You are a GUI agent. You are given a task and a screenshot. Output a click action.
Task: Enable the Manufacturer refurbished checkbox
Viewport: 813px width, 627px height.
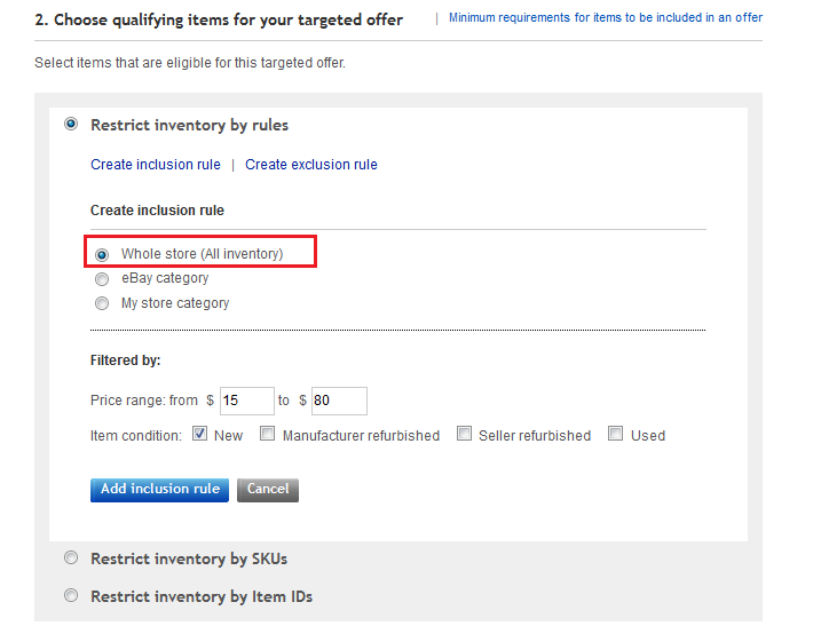(x=268, y=435)
